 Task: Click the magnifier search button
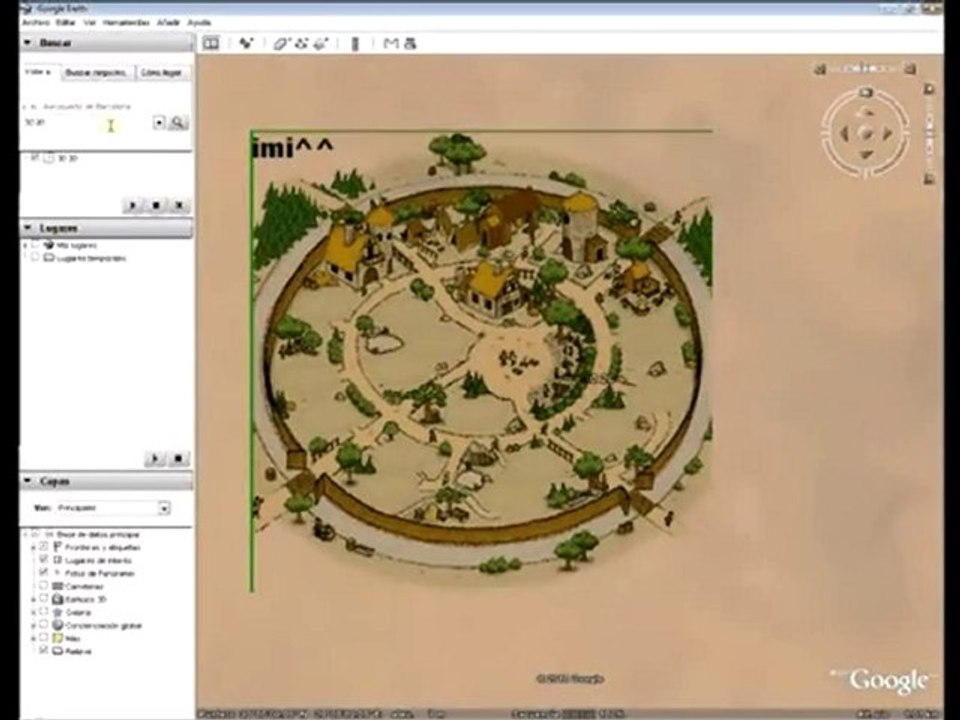tap(178, 122)
